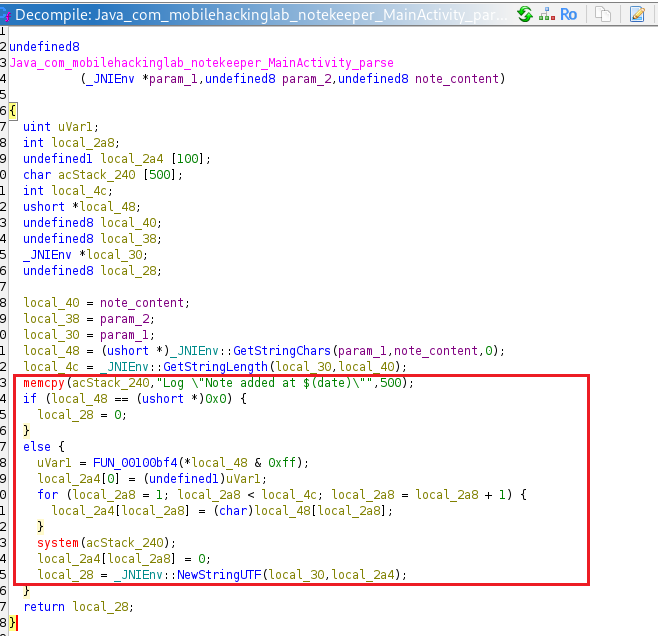Click the Decompile panel title icon

tap(7, 14)
